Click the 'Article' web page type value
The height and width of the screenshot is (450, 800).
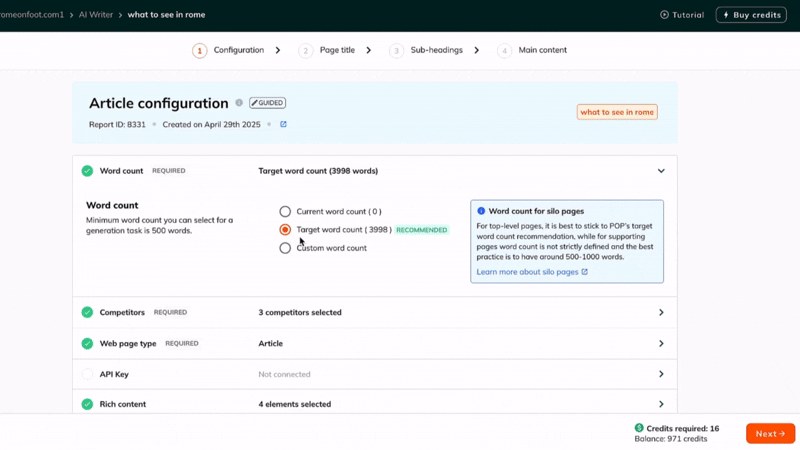270,343
